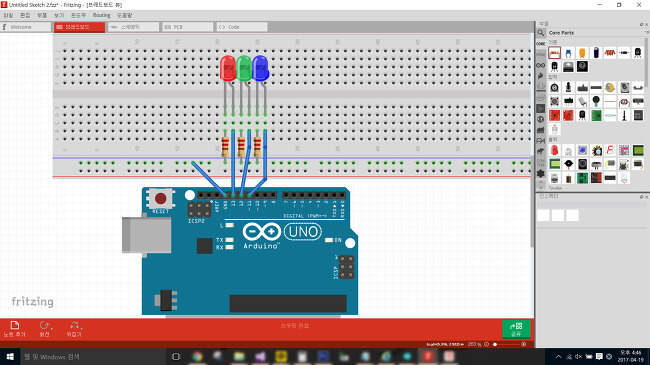Select the LED dot matrix part
Screen dimensions: 650x365
click(624, 150)
